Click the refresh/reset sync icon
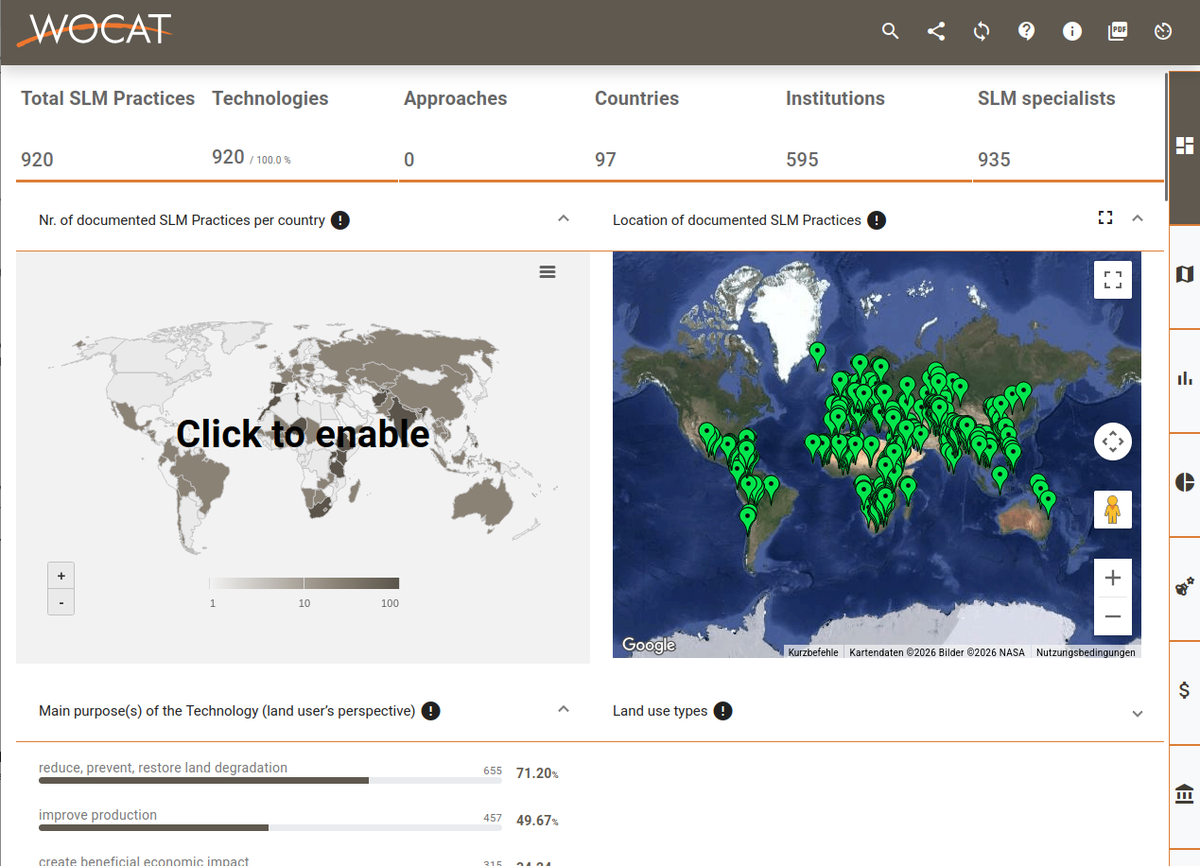The width and height of the screenshot is (1200, 866). 981,31
